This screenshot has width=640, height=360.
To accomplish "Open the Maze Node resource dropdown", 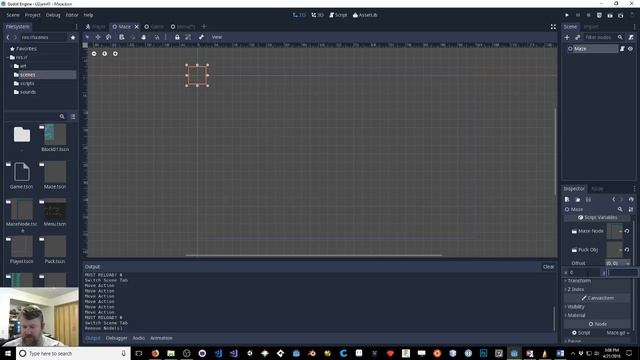I will [620, 231].
